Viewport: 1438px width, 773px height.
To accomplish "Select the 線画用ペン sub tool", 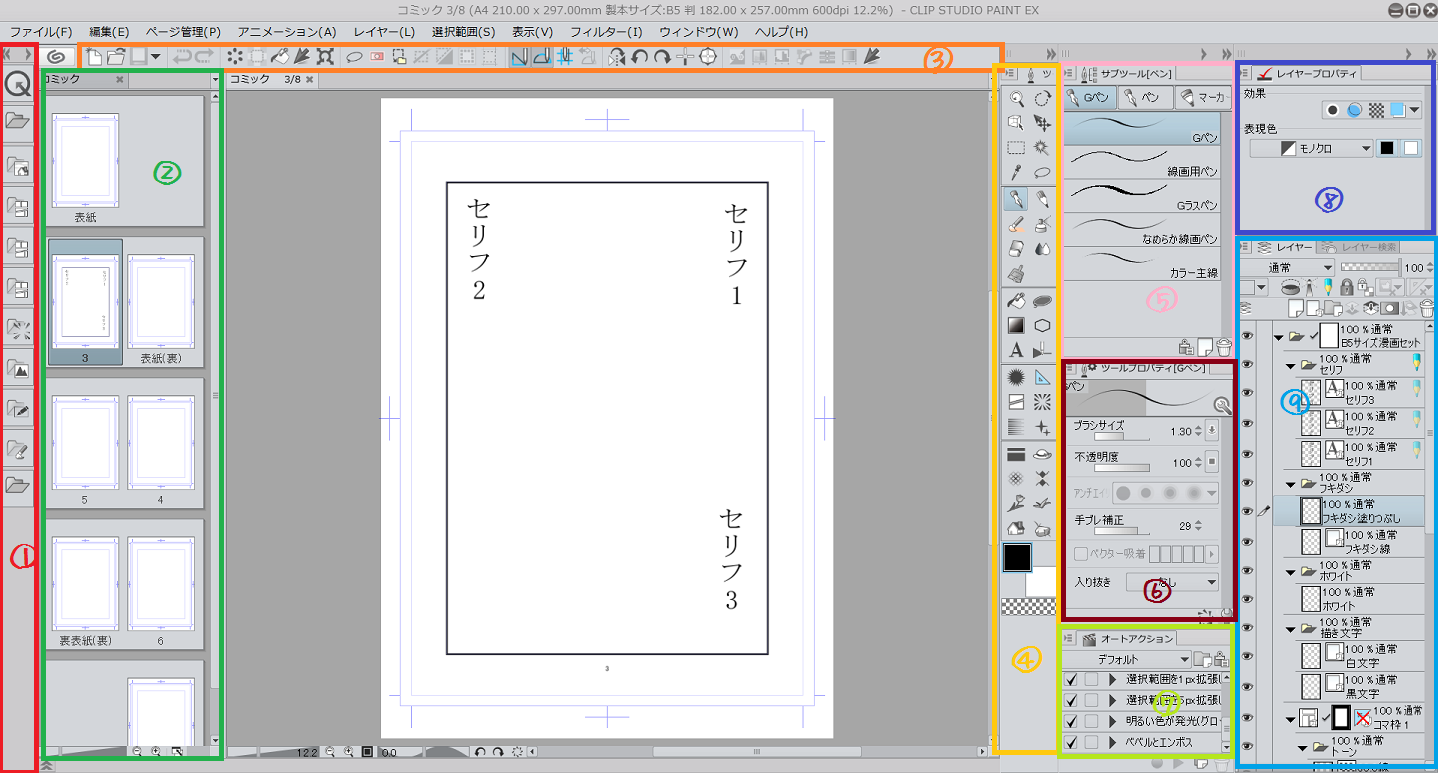I will pyautogui.click(x=1142, y=161).
